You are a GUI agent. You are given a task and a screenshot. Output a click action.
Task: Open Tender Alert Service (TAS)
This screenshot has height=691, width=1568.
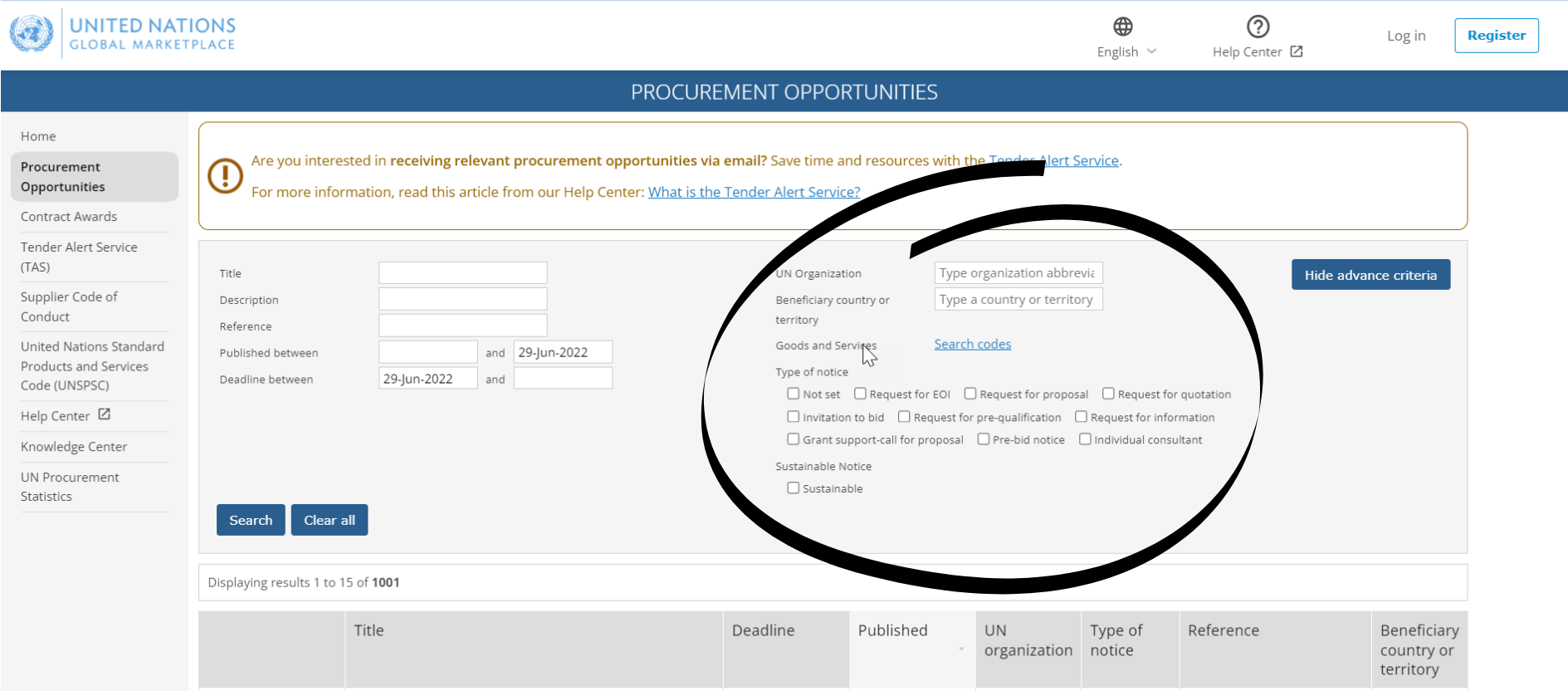click(79, 257)
